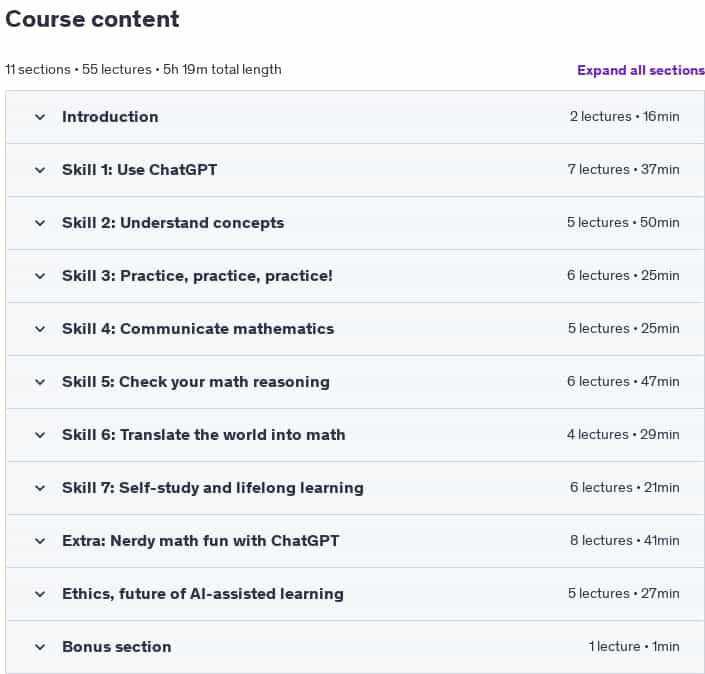Click '2 lectures • 16min' in Introduction row
Viewport: 705px width, 674px height.
click(625, 116)
